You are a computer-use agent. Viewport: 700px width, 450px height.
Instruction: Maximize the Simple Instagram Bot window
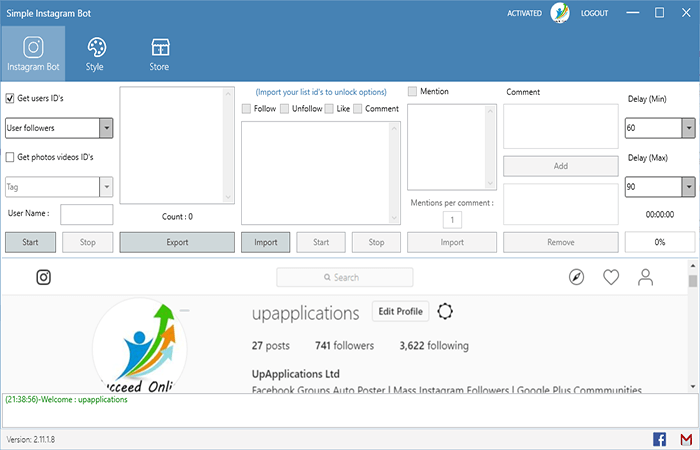[x=659, y=12]
